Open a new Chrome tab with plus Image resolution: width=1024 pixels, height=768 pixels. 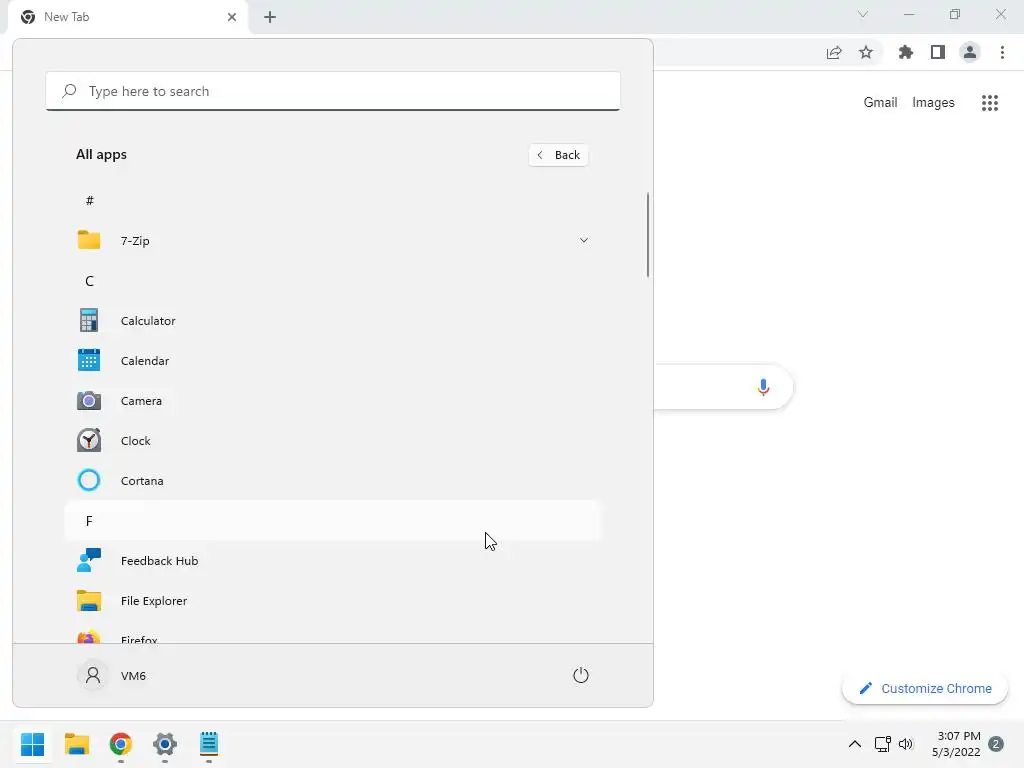pos(270,17)
